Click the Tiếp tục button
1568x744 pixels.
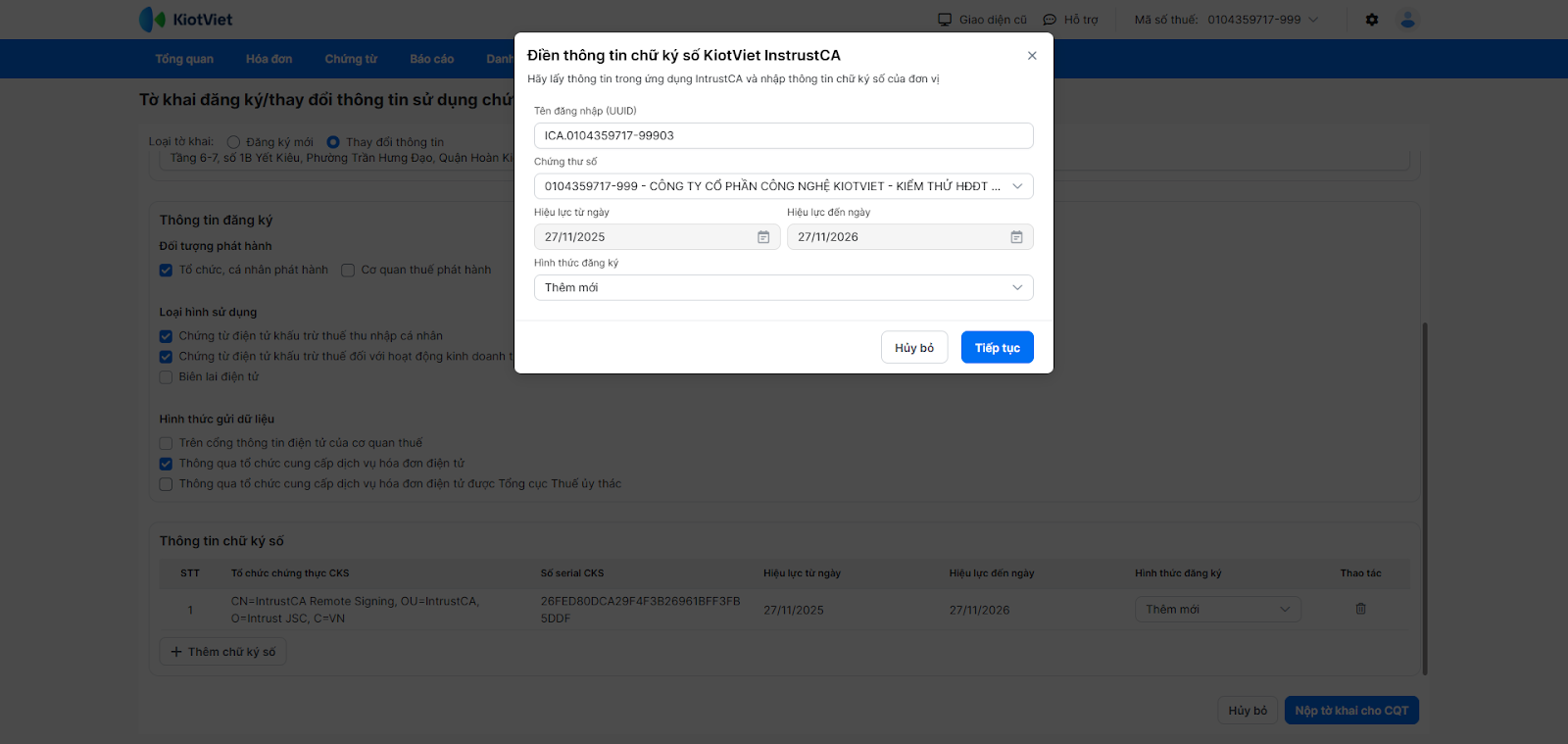[997, 348]
